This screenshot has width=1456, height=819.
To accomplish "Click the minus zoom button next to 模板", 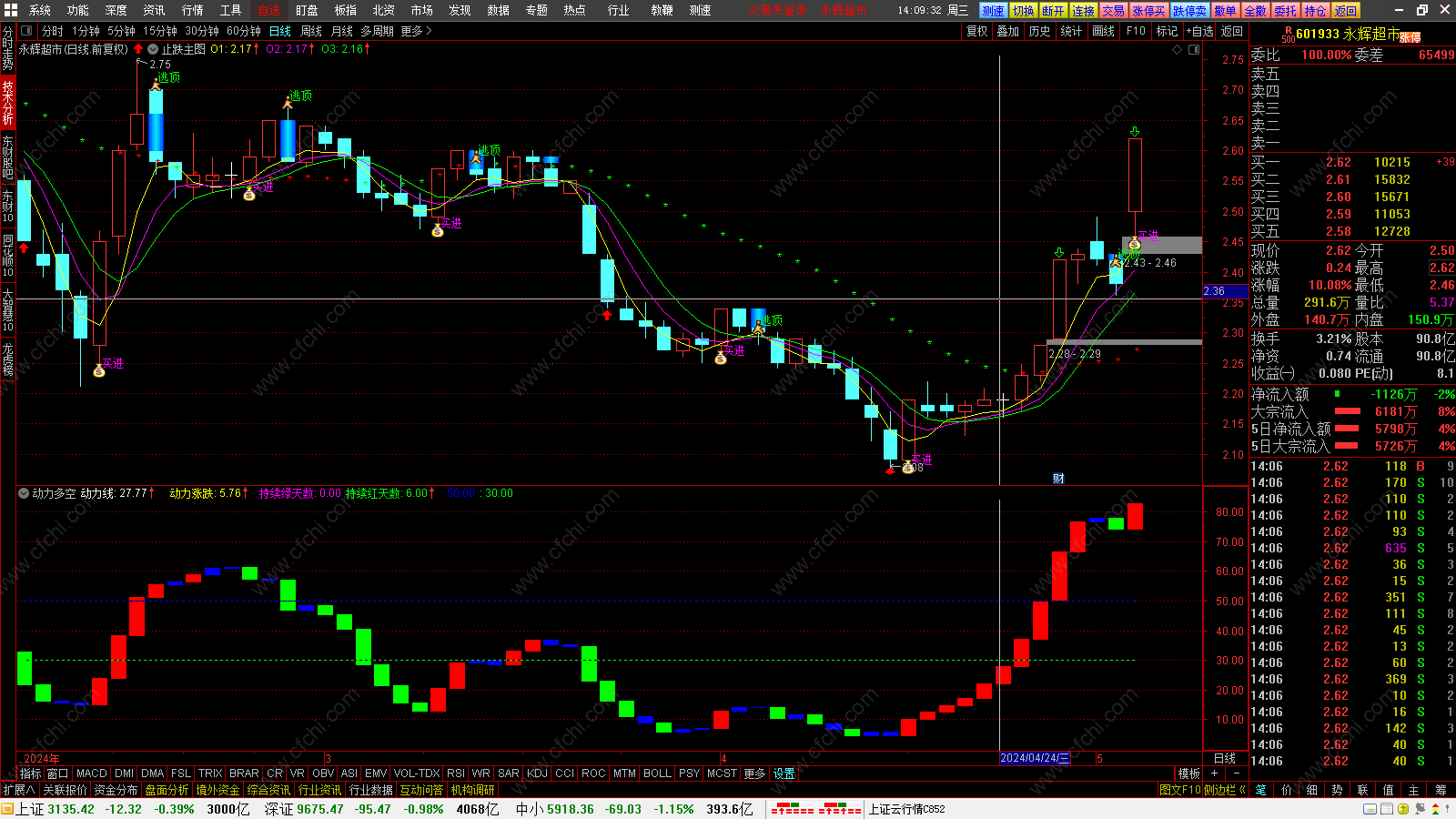I will click(1236, 773).
